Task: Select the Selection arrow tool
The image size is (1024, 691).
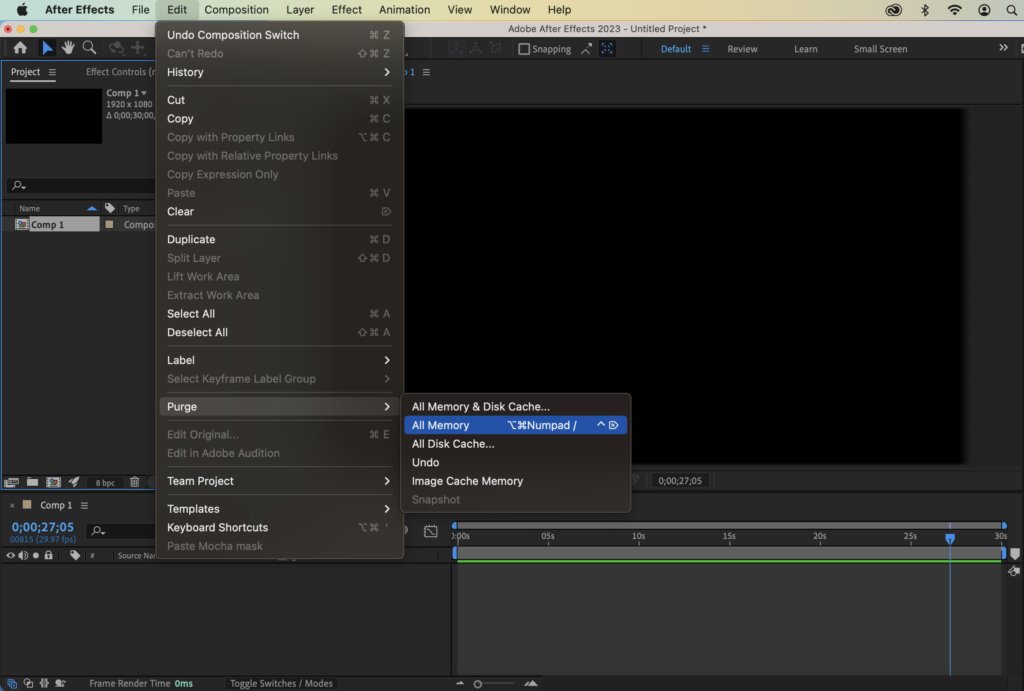Action: (x=47, y=48)
